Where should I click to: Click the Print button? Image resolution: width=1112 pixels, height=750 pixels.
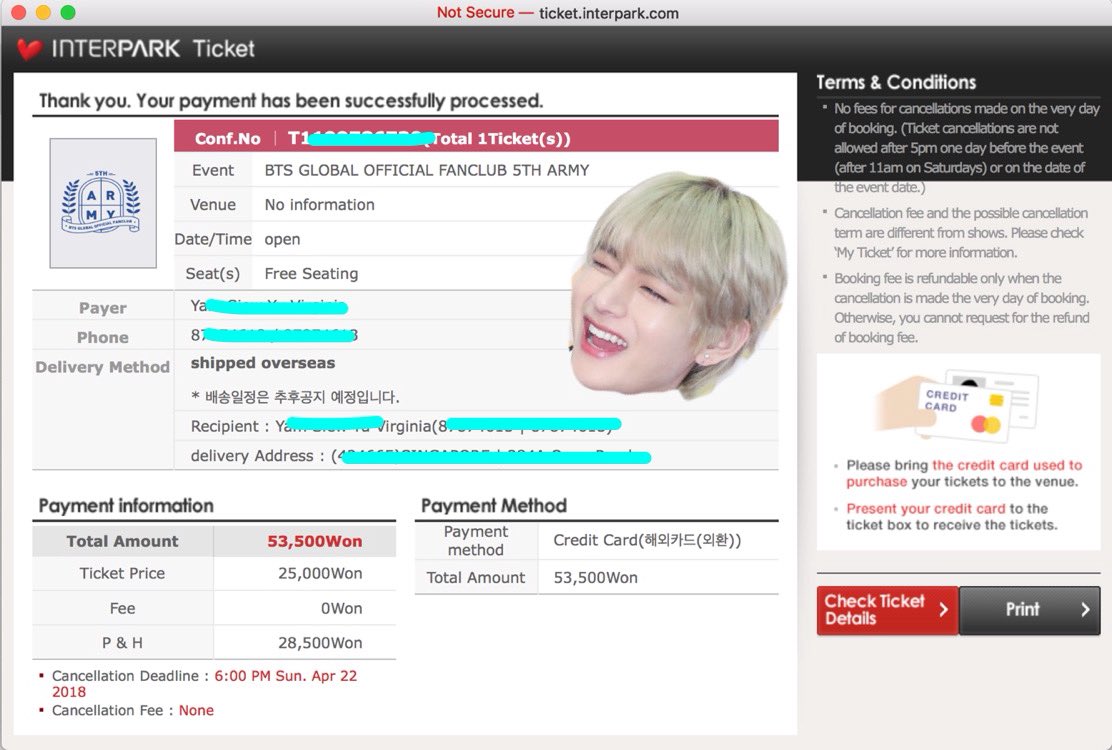[x=1030, y=610]
